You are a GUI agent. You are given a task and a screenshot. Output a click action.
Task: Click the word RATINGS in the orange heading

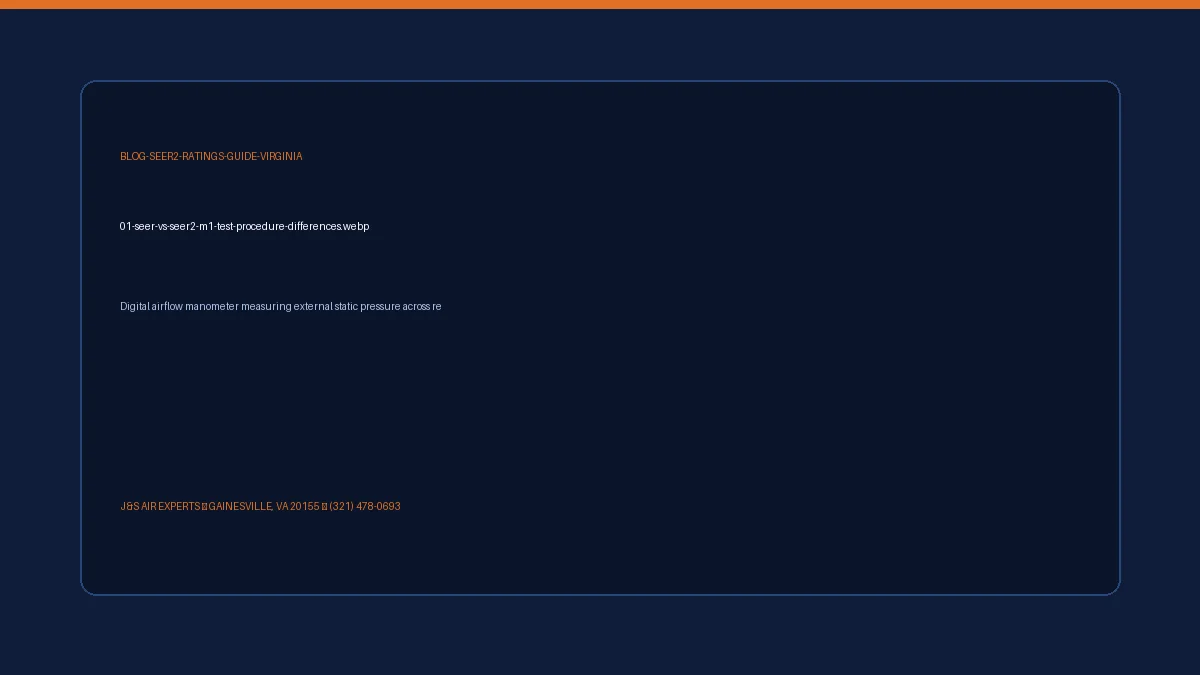203,156
